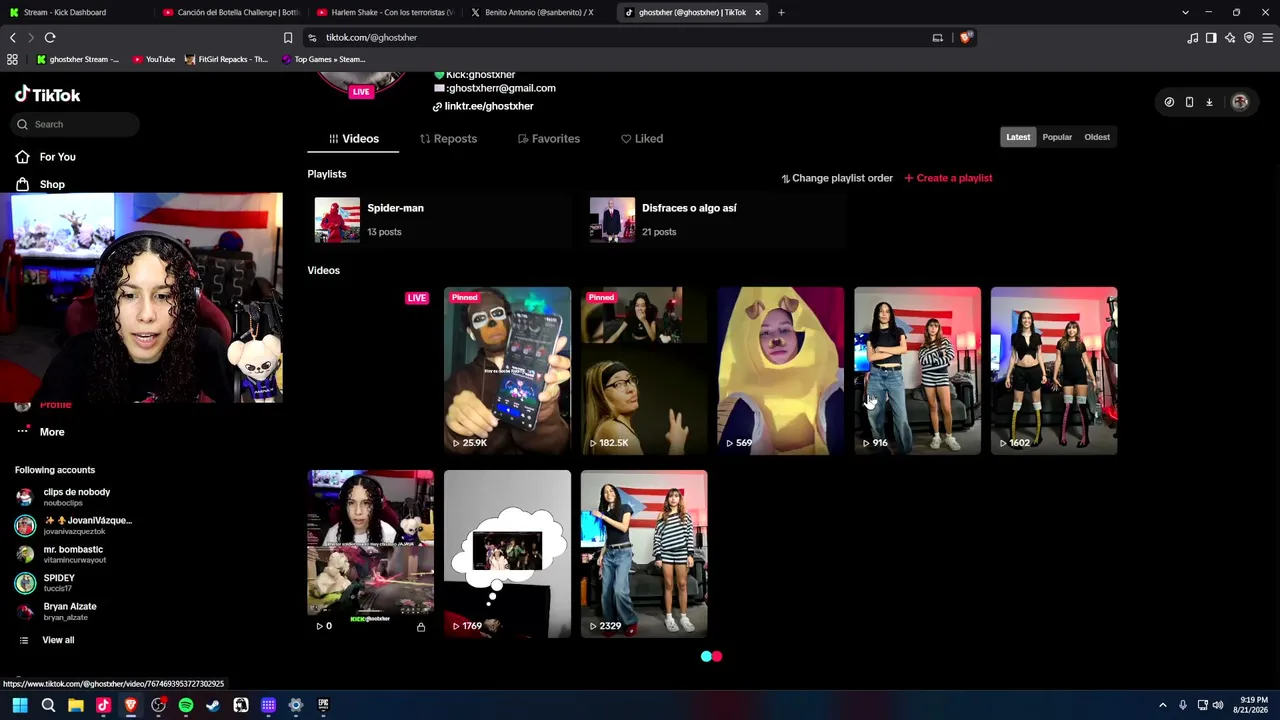Reload the current page
1280x720 pixels.
pos(50,37)
